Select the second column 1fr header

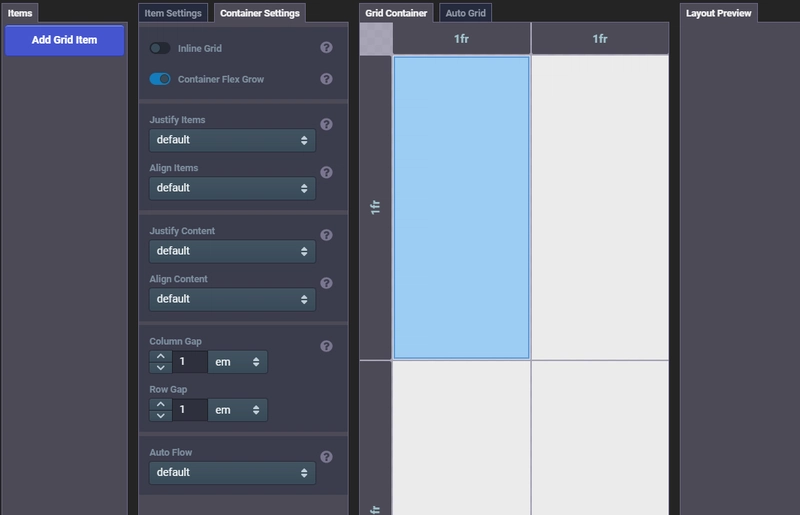click(600, 39)
